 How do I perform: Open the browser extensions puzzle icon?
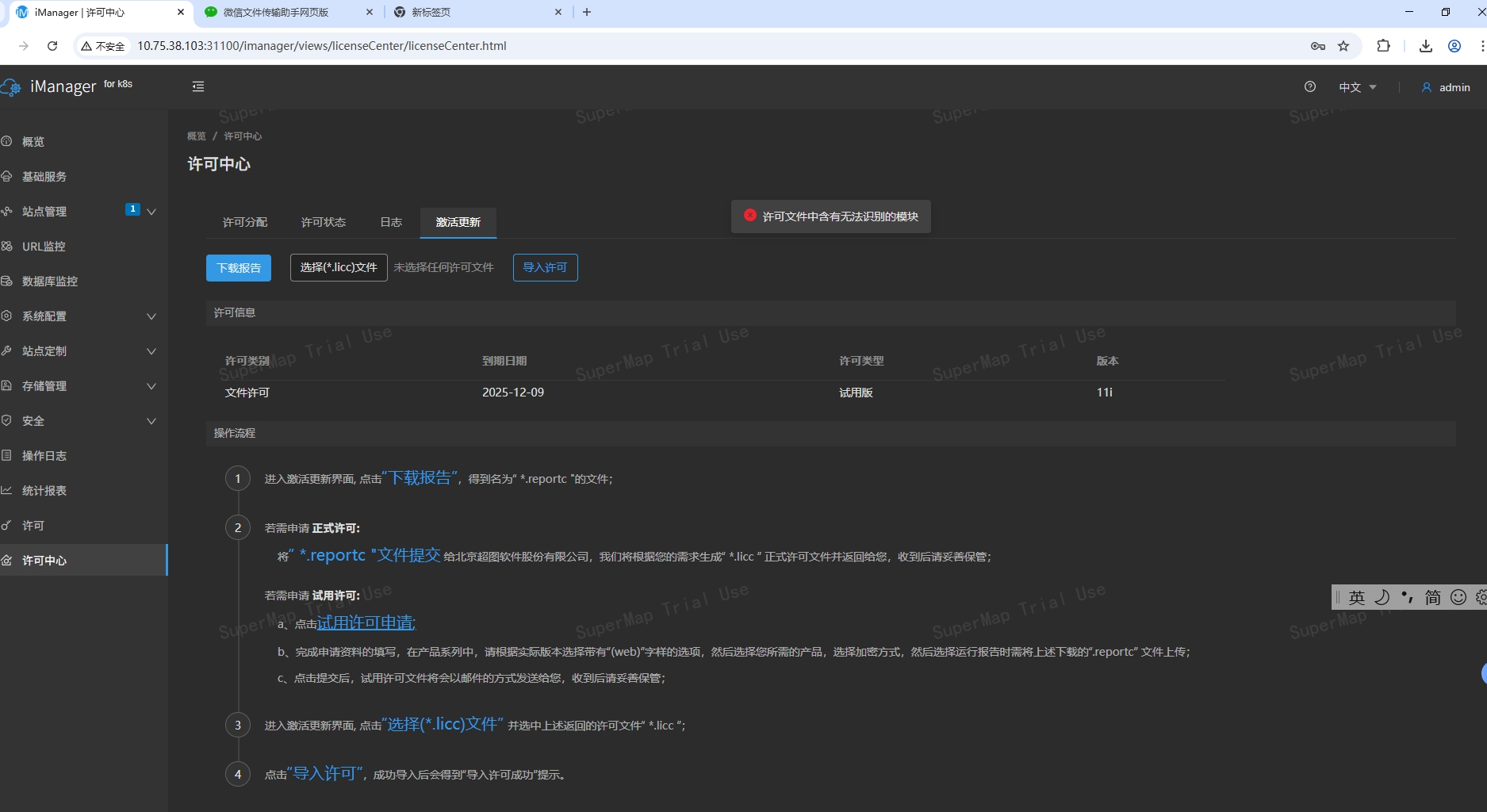click(x=1384, y=46)
